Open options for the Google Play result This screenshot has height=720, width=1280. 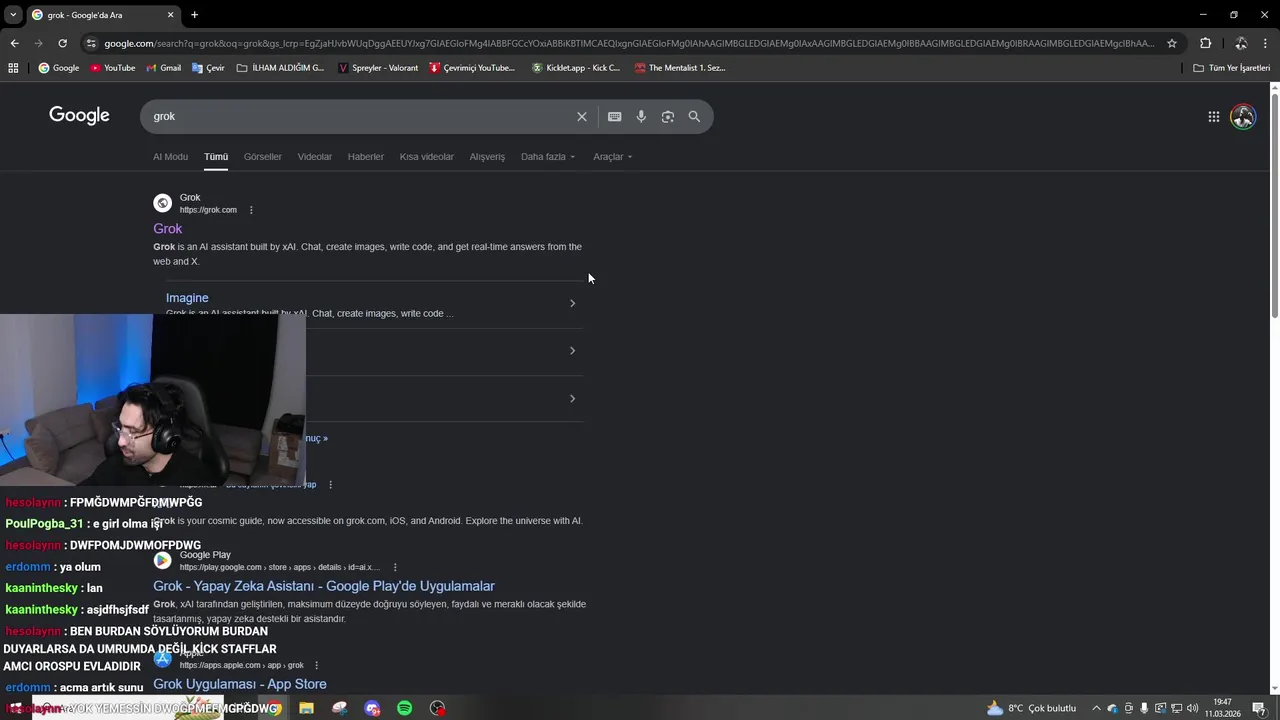(x=395, y=567)
